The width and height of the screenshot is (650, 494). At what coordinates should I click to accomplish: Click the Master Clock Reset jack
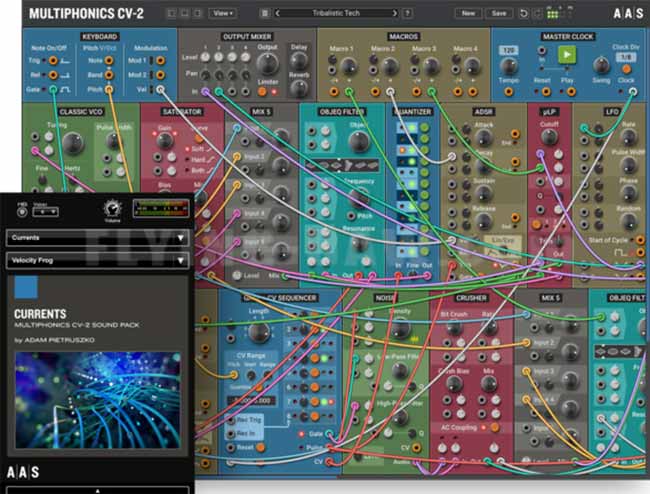tap(546, 92)
